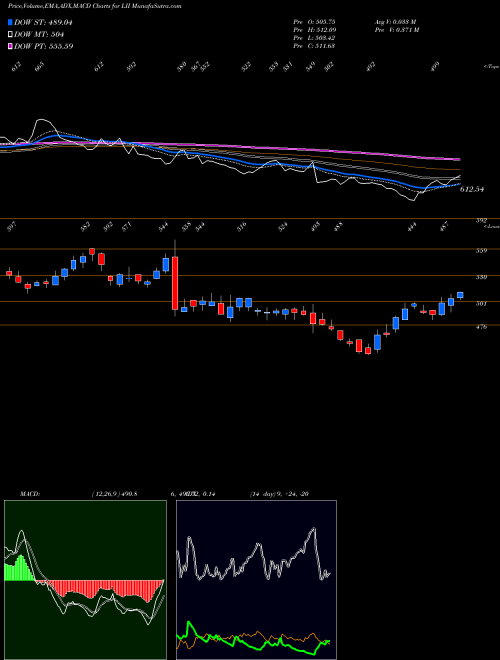The height and width of the screenshot is (660, 500).
Task: Click the Pre O value 505.75
Action: (323, 21)
